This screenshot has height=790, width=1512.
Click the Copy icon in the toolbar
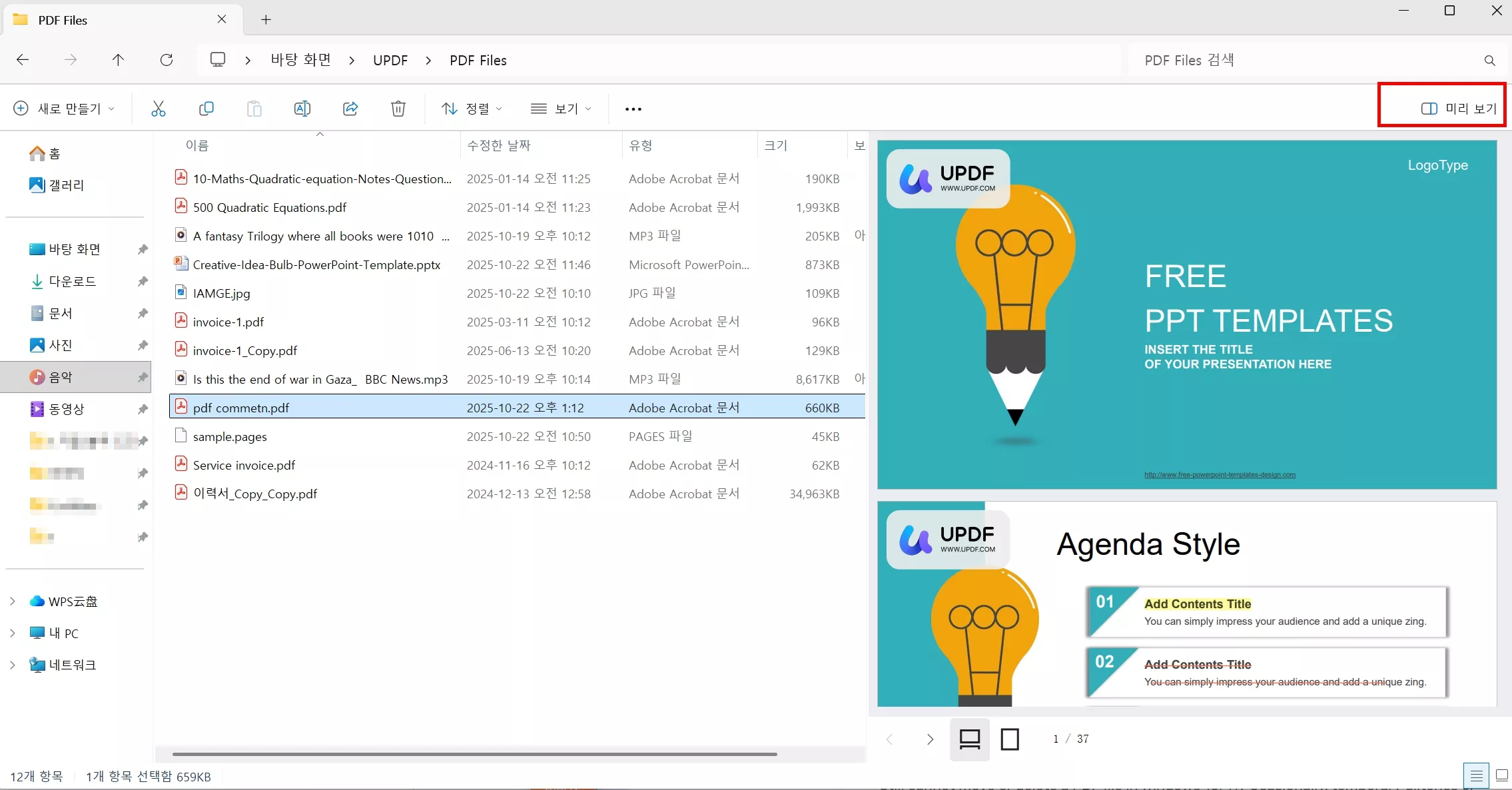(x=206, y=109)
